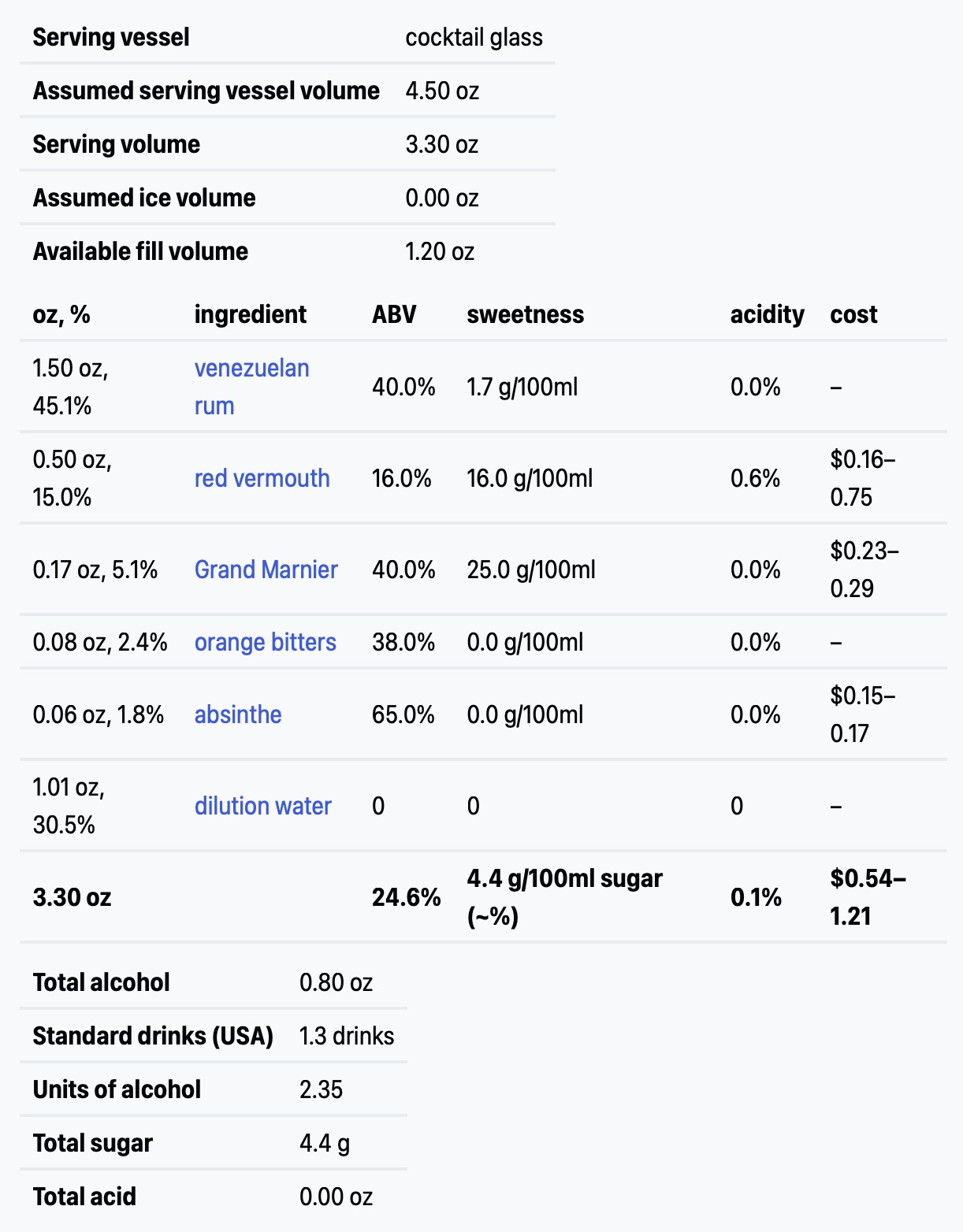Click the Standard drinks (USA) label
Screen dimensions: 963x1232
(x=153, y=1036)
